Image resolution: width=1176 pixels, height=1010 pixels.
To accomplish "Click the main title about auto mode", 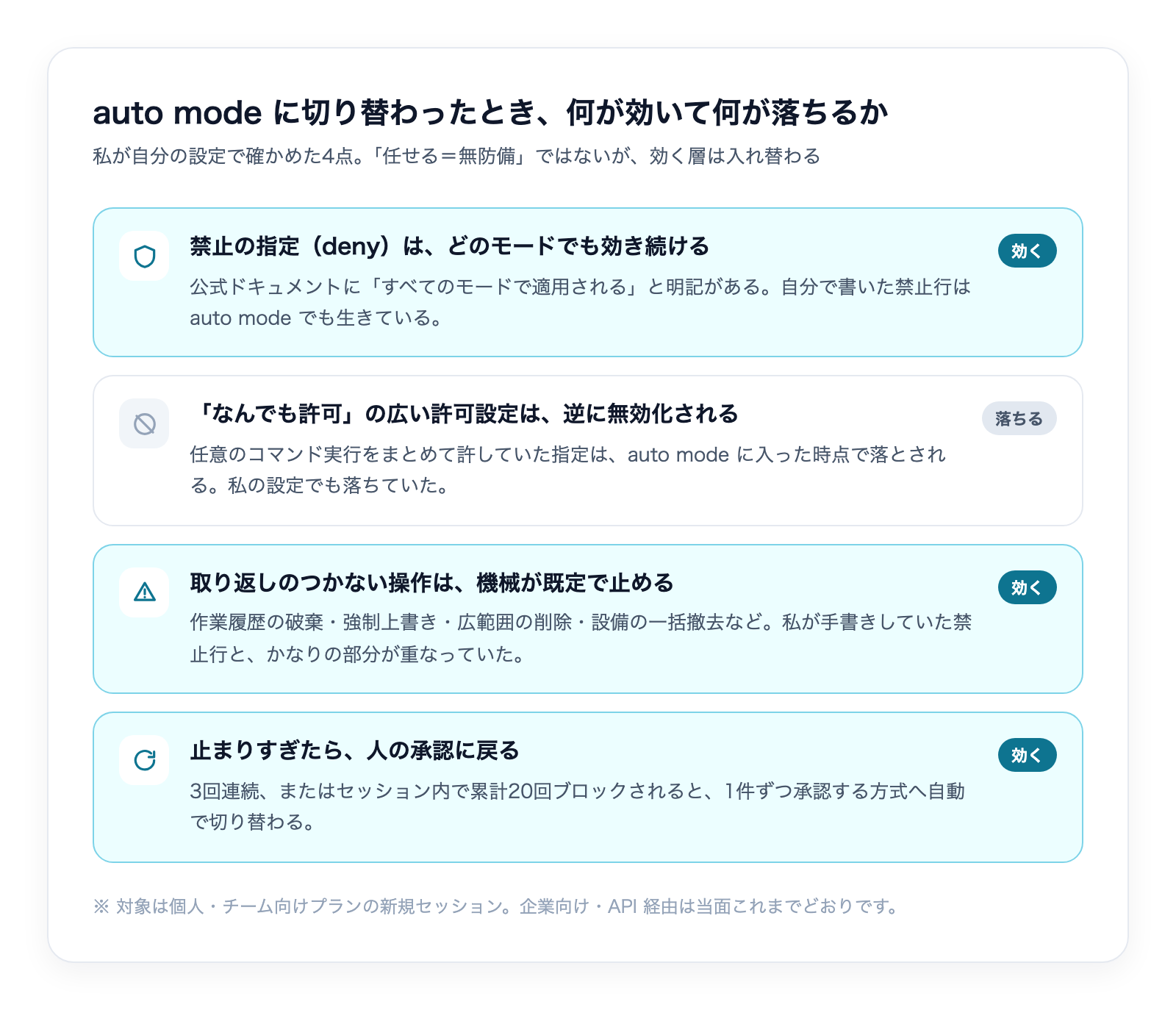I will [x=490, y=113].
